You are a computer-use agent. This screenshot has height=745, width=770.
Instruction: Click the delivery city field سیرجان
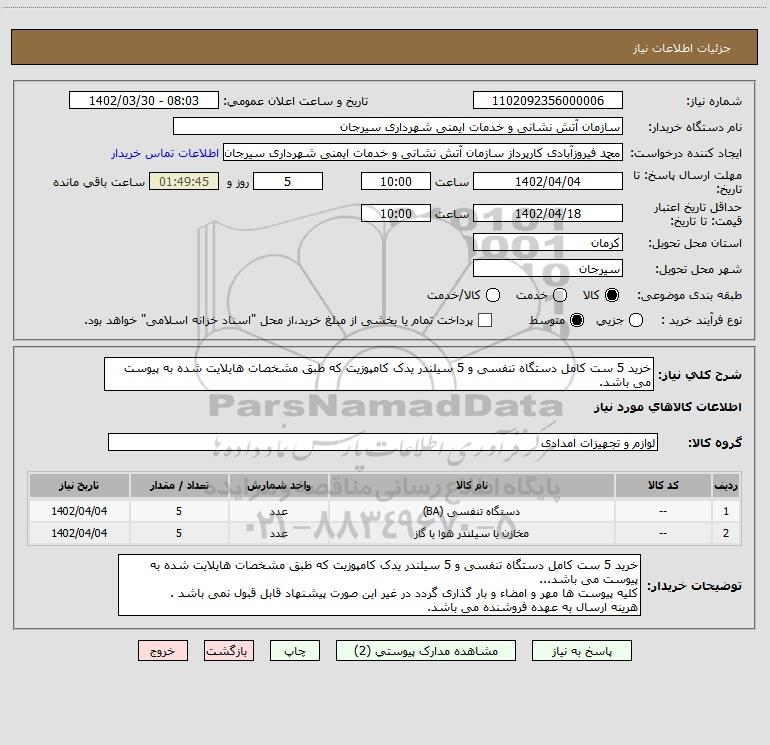(548, 268)
